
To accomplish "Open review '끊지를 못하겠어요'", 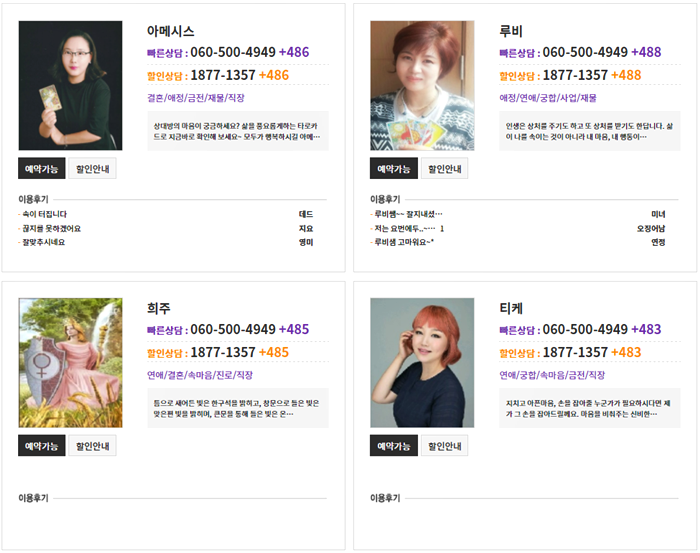I will pos(52,229).
